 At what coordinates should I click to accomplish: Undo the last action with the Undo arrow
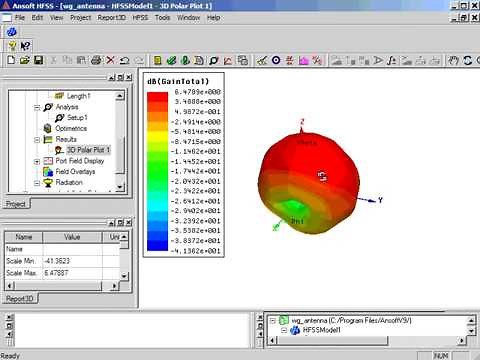tap(125, 60)
